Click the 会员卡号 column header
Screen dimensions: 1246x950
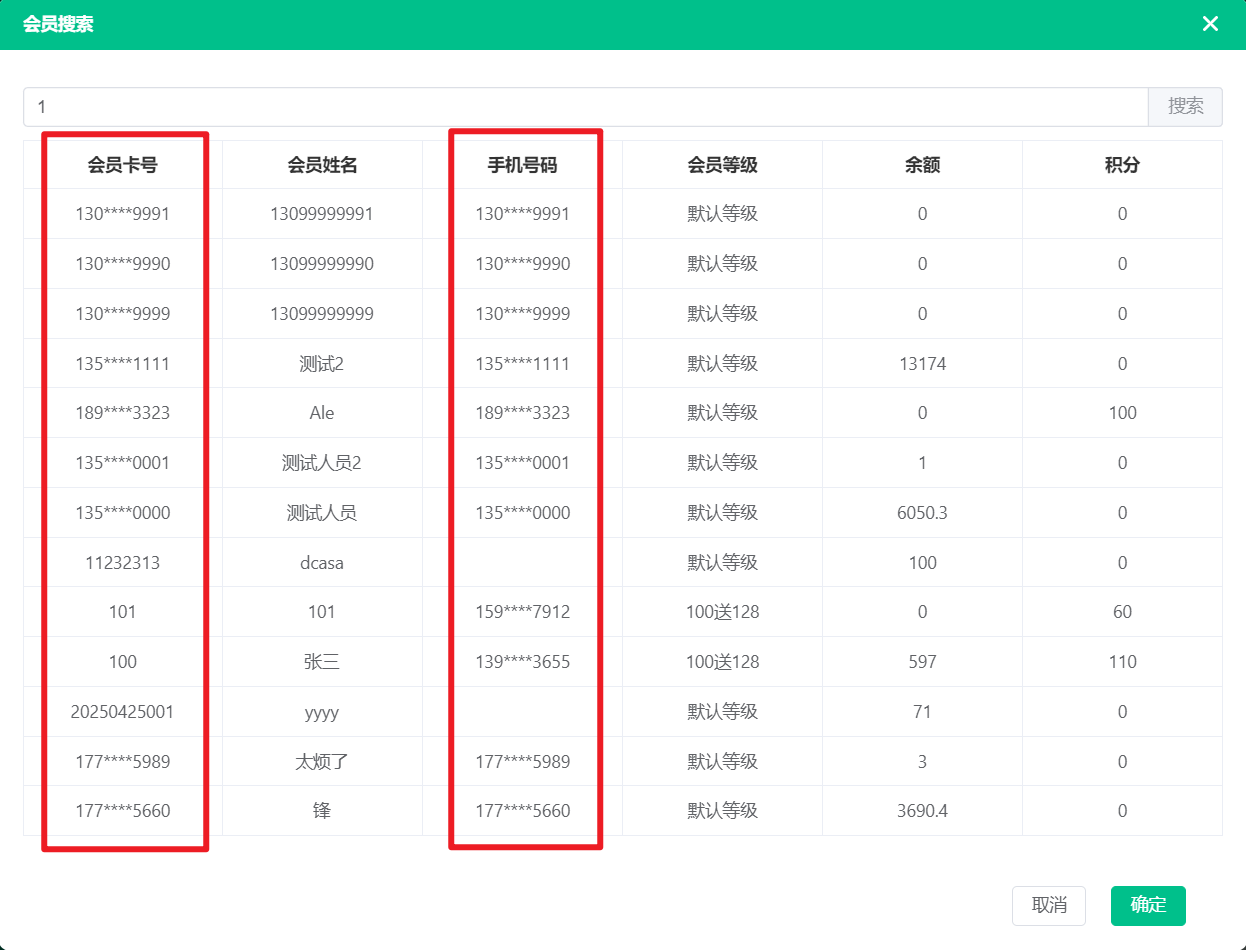point(123,165)
